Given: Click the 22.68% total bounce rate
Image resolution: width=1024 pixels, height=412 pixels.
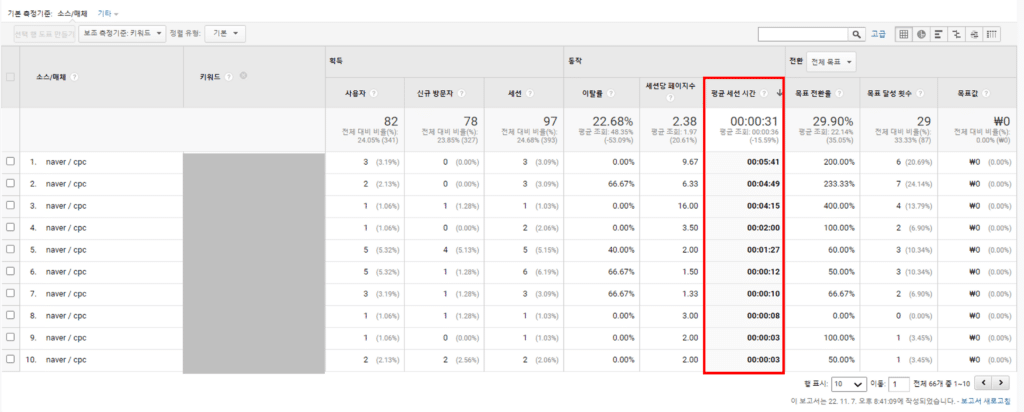Looking at the screenshot, I should click(613, 121).
